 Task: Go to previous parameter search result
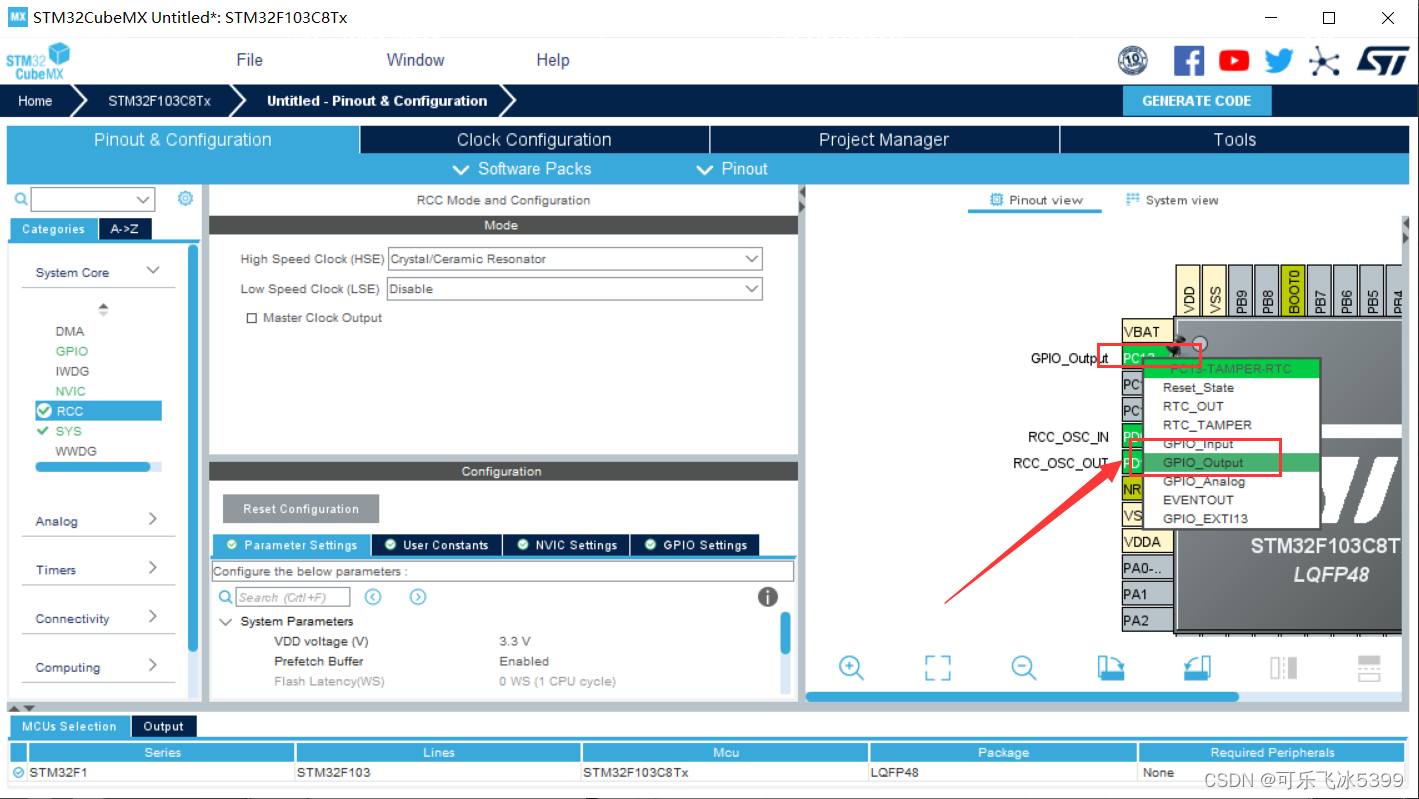[x=373, y=597]
